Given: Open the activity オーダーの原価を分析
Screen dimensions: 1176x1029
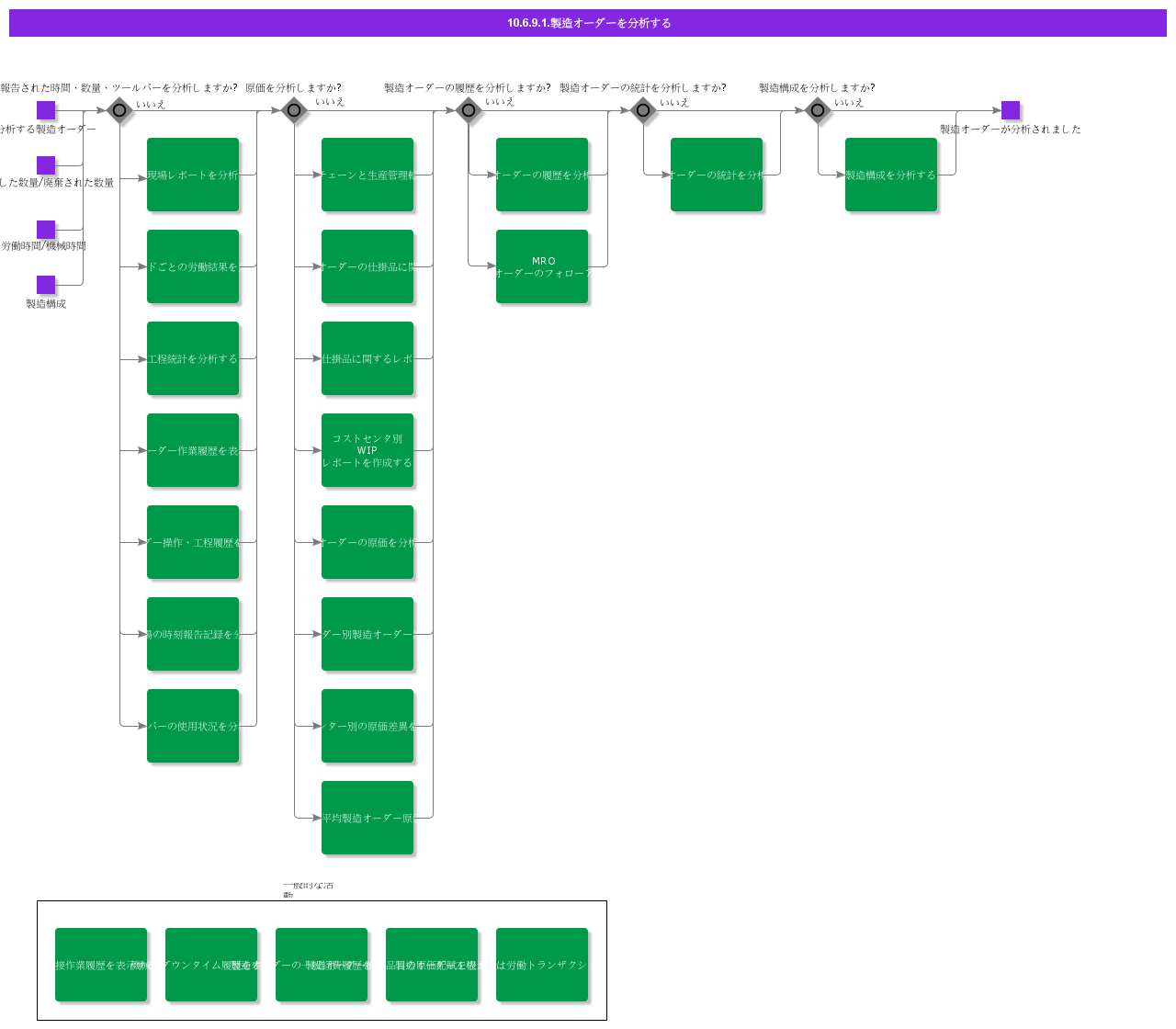Looking at the screenshot, I should [367, 542].
